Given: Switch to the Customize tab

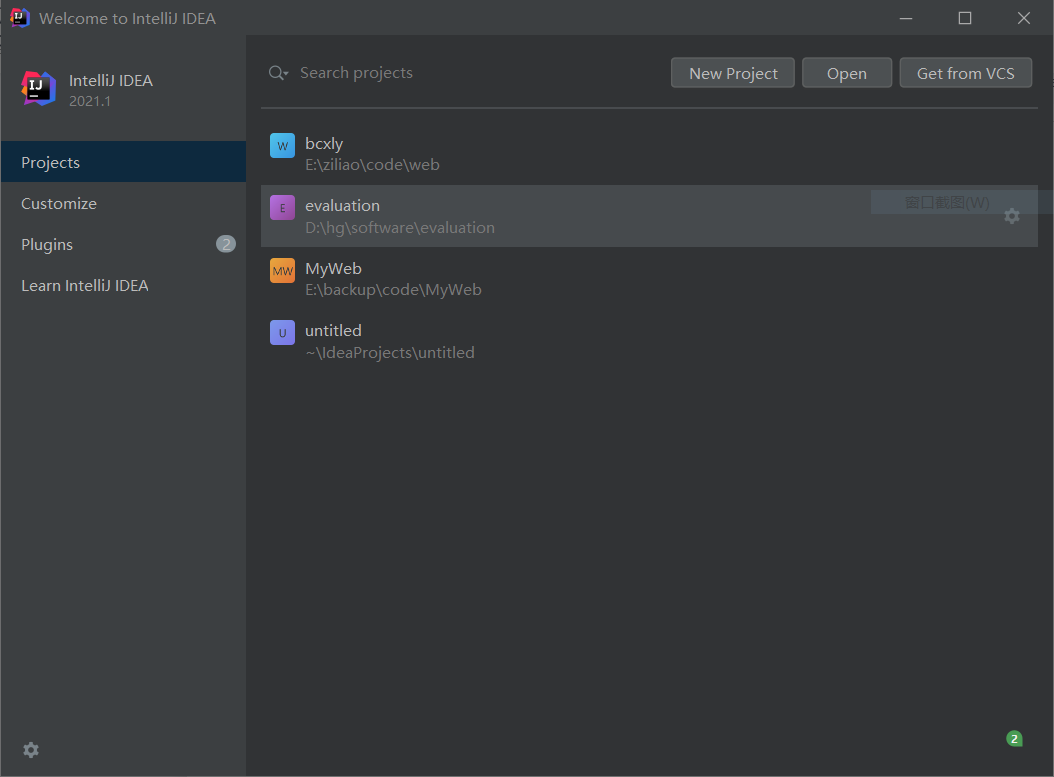Looking at the screenshot, I should [x=124, y=203].
